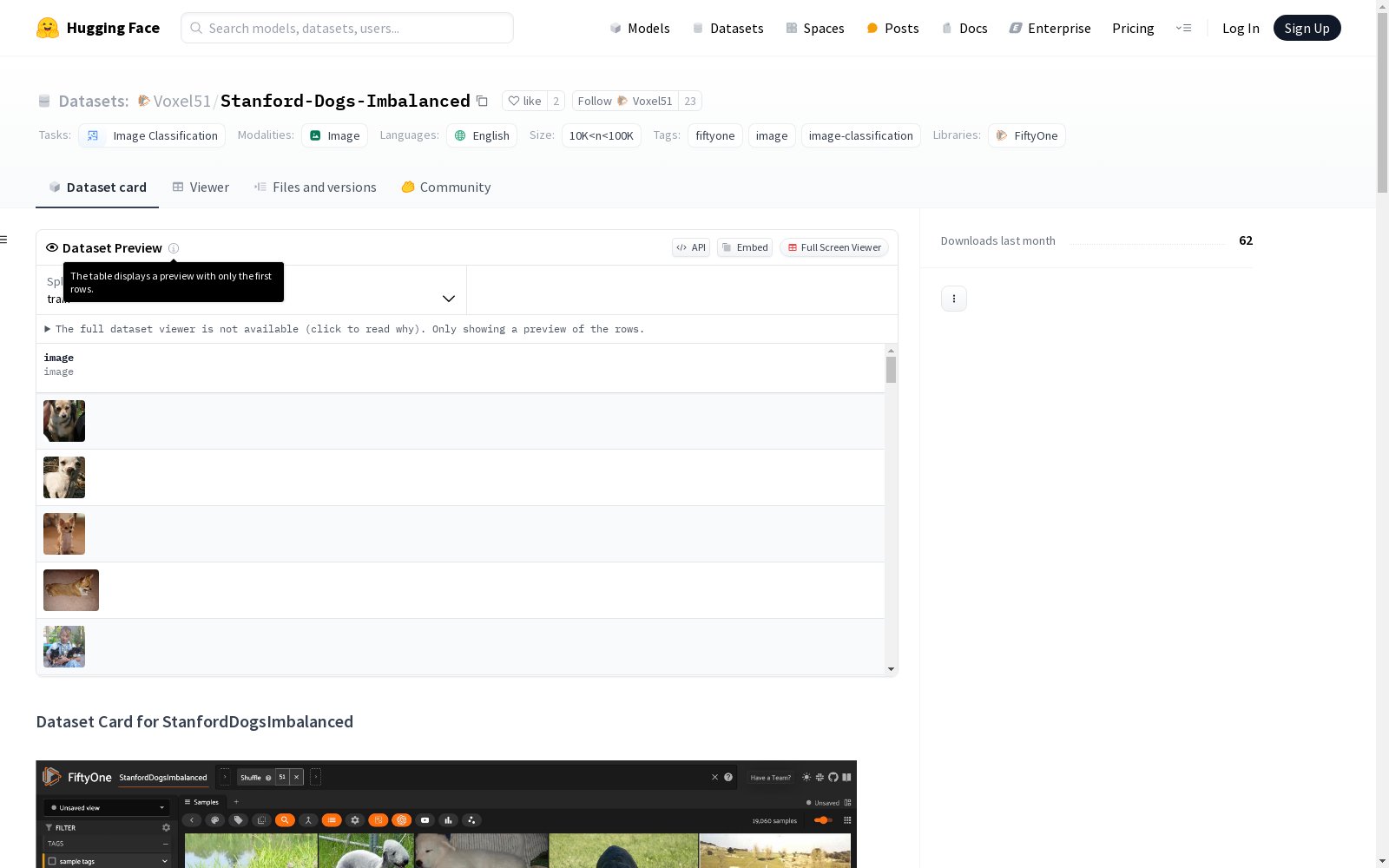This screenshot has width=1389, height=868.
Task: Select the fiftyone tag
Action: point(715,135)
